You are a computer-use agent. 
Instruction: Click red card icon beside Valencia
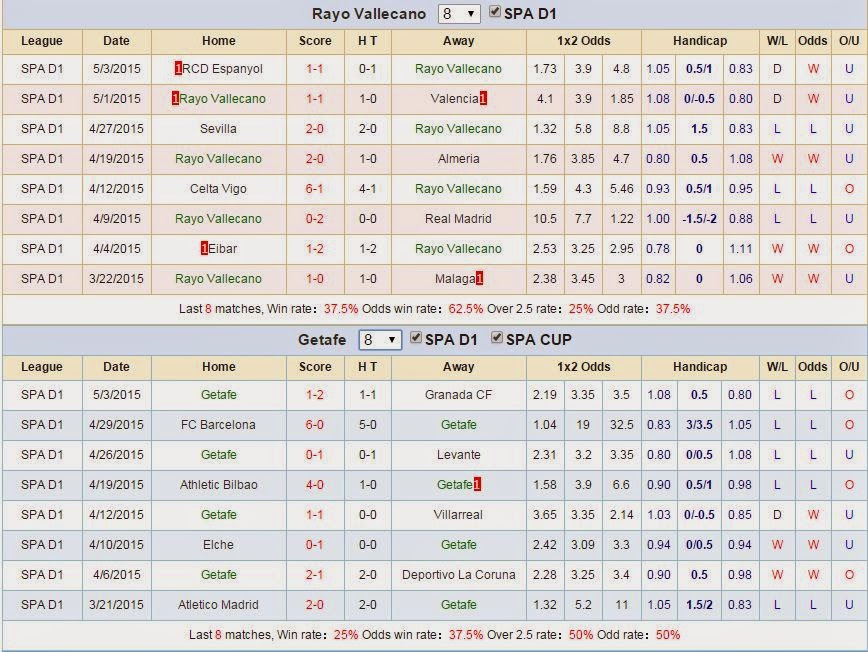tap(483, 99)
